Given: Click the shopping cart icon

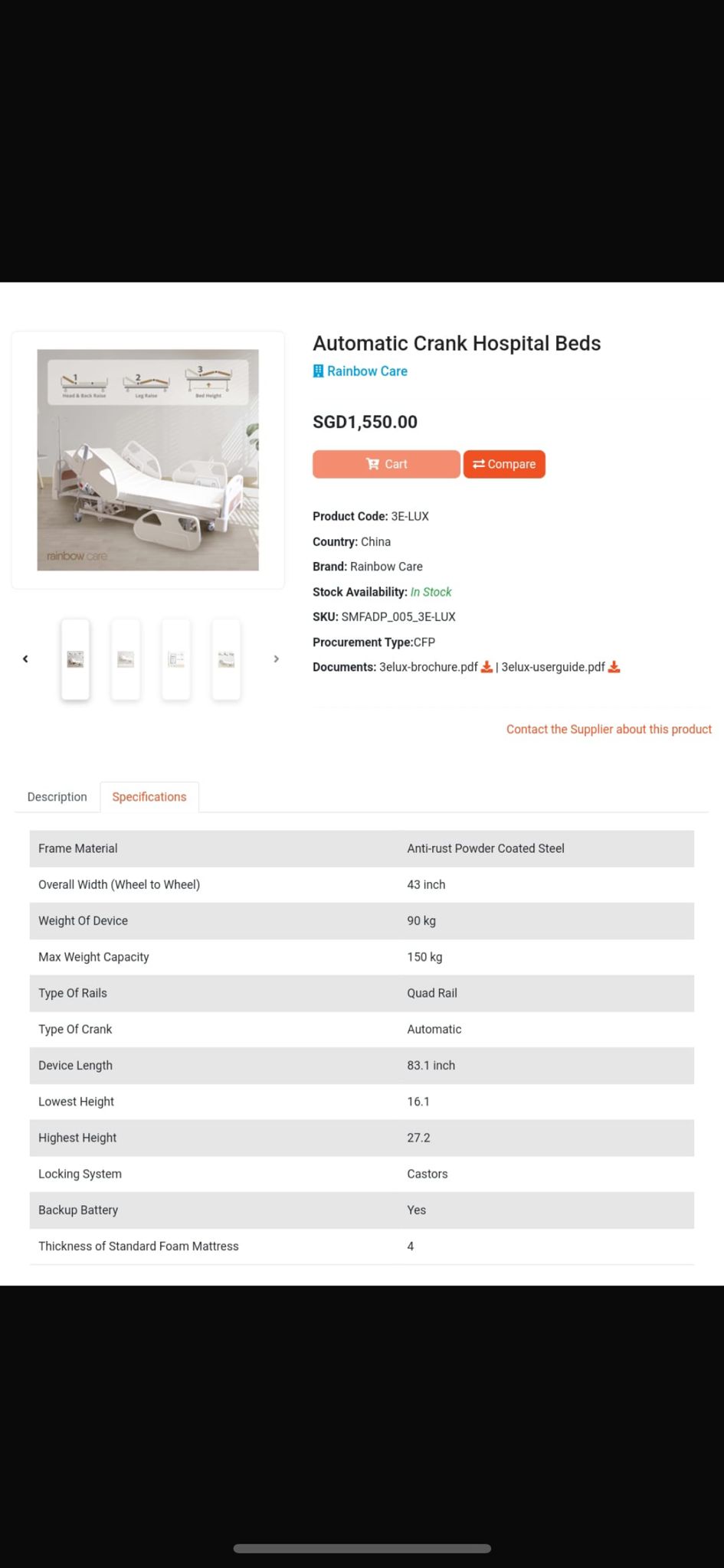Looking at the screenshot, I should 372,464.
